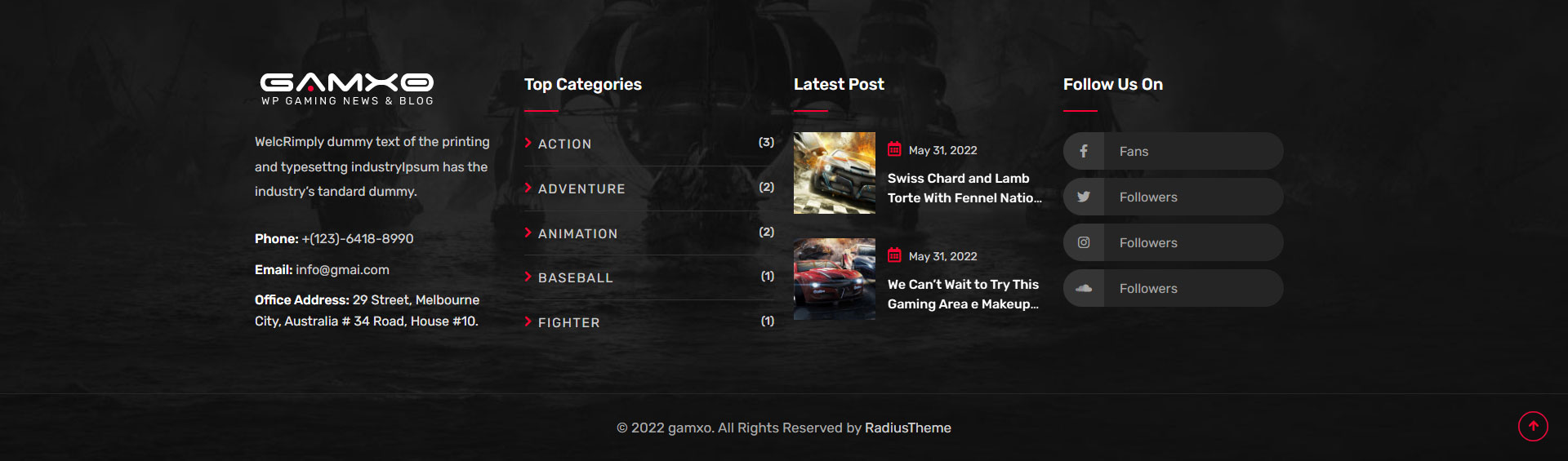Image resolution: width=1568 pixels, height=461 pixels.
Task: Click the SoundCloud cloud icon
Action: pyautogui.click(x=1084, y=288)
